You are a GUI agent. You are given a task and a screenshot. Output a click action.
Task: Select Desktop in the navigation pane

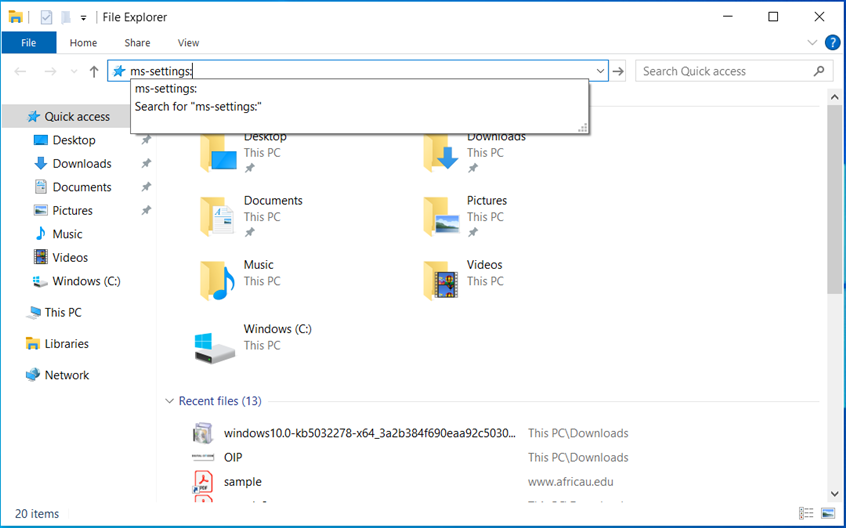point(74,140)
